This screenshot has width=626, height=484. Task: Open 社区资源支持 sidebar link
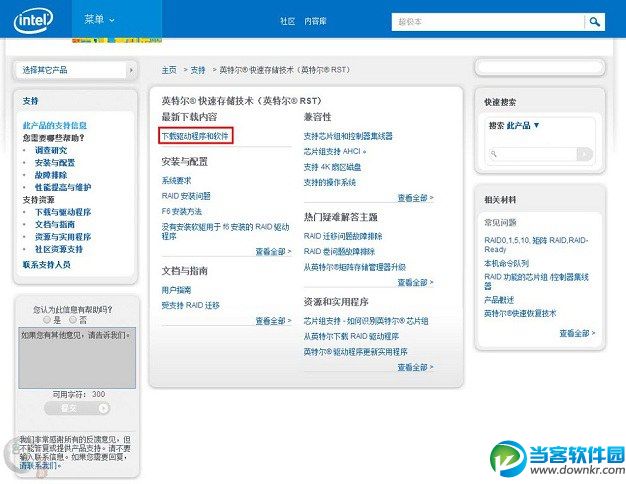coord(59,249)
